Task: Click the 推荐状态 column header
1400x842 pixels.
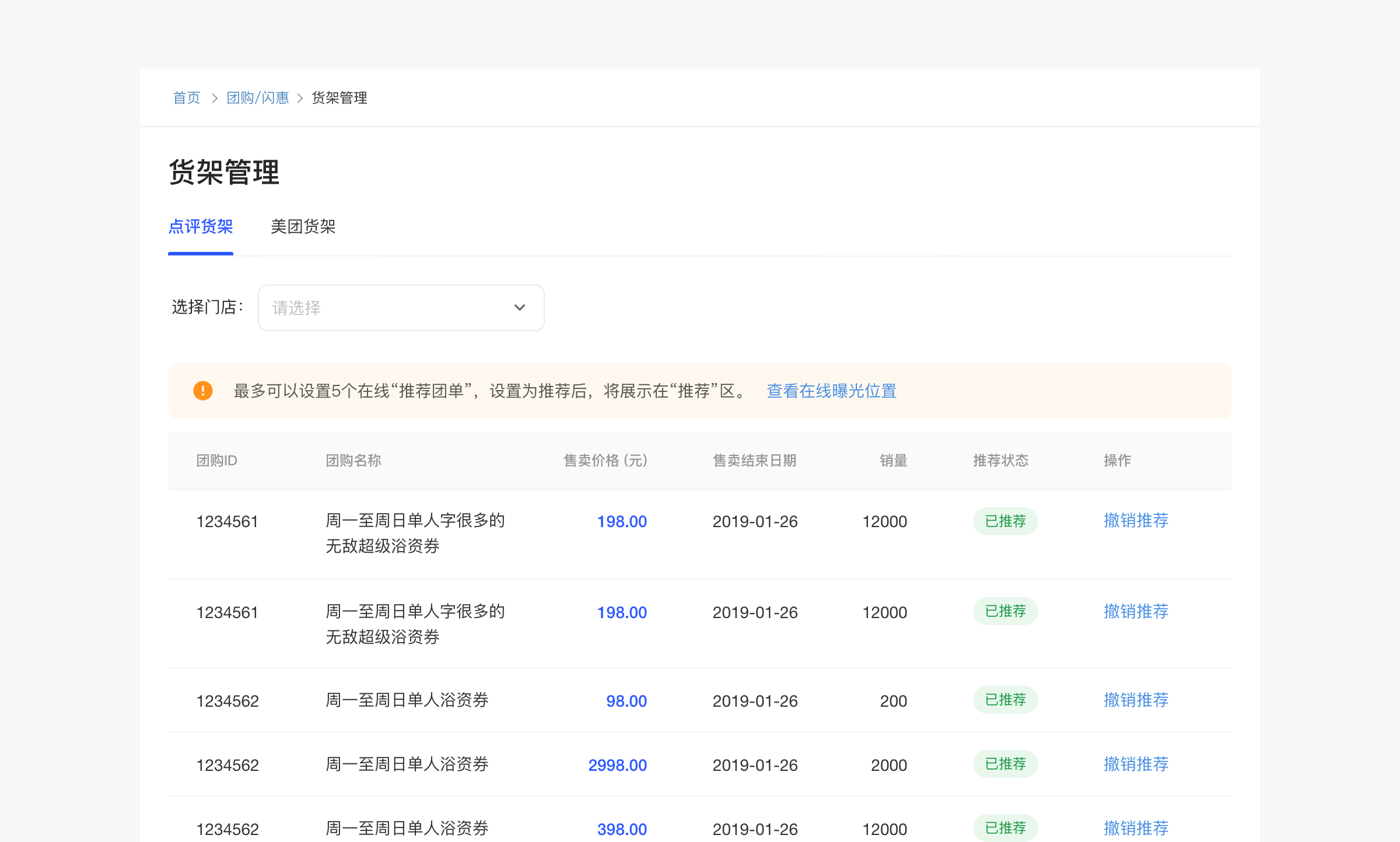Action: click(x=1001, y=461)
